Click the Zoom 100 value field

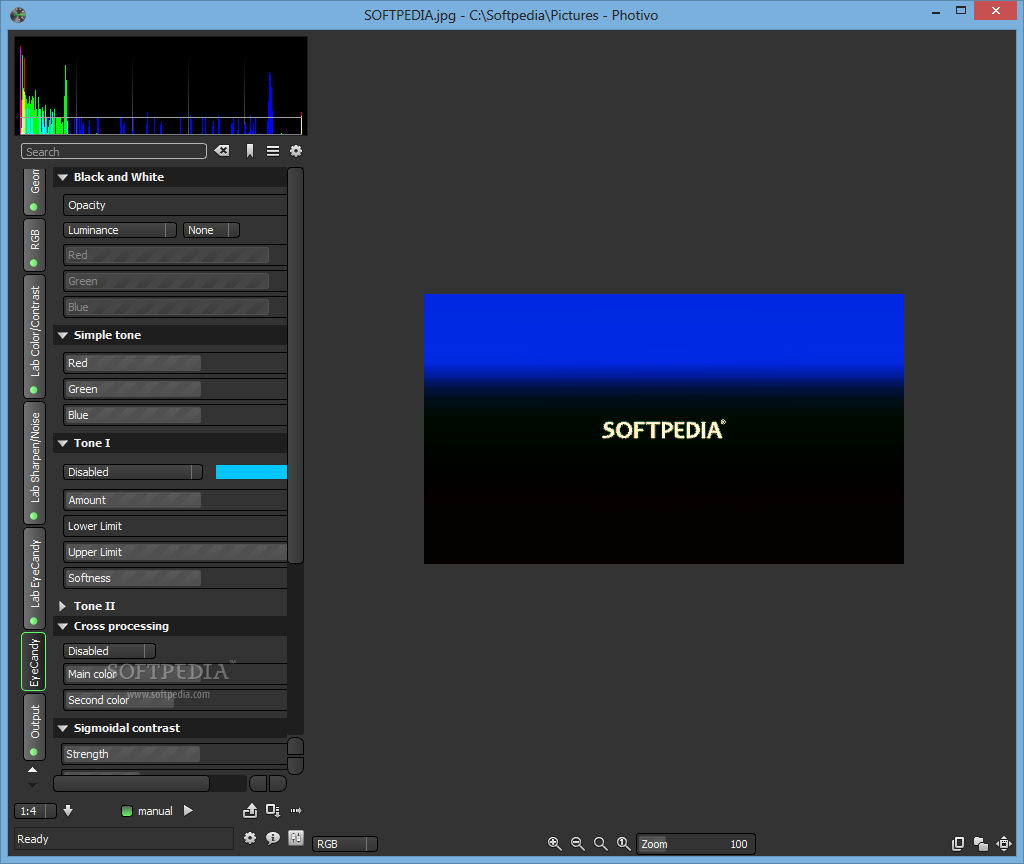click(696, 844)
